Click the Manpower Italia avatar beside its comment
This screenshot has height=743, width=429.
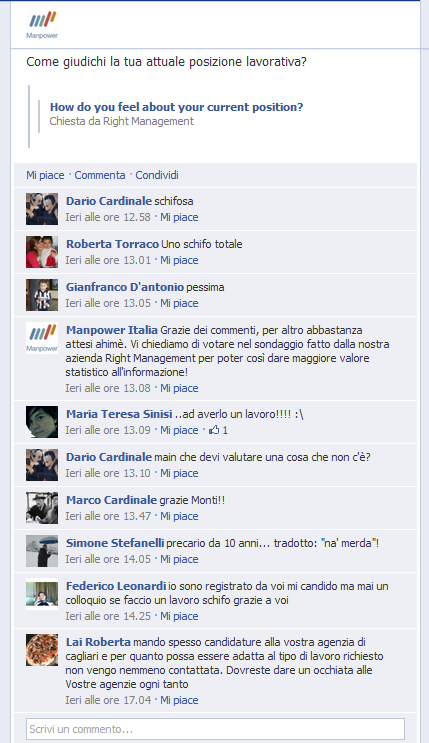pyautogui.click(x=42, y=338)
